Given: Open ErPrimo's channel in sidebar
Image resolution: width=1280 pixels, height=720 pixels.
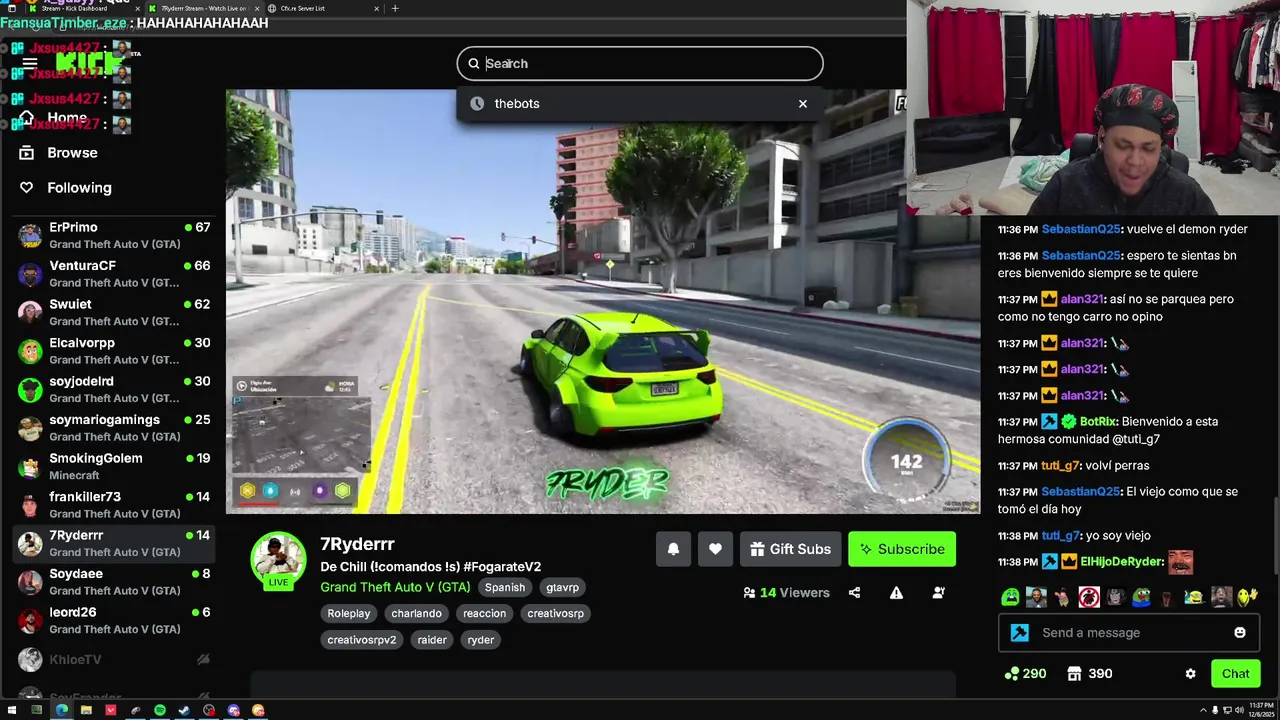Looking at the screenshot, I should click(x=114, y=236).
